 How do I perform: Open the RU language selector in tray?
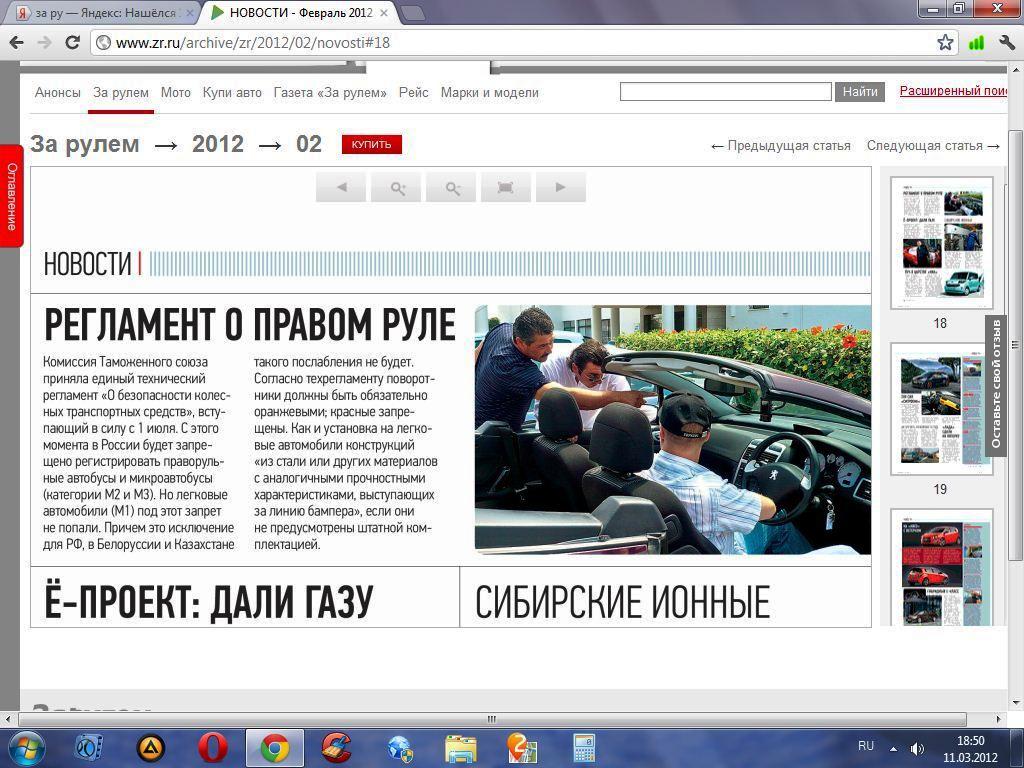(866, 746)
